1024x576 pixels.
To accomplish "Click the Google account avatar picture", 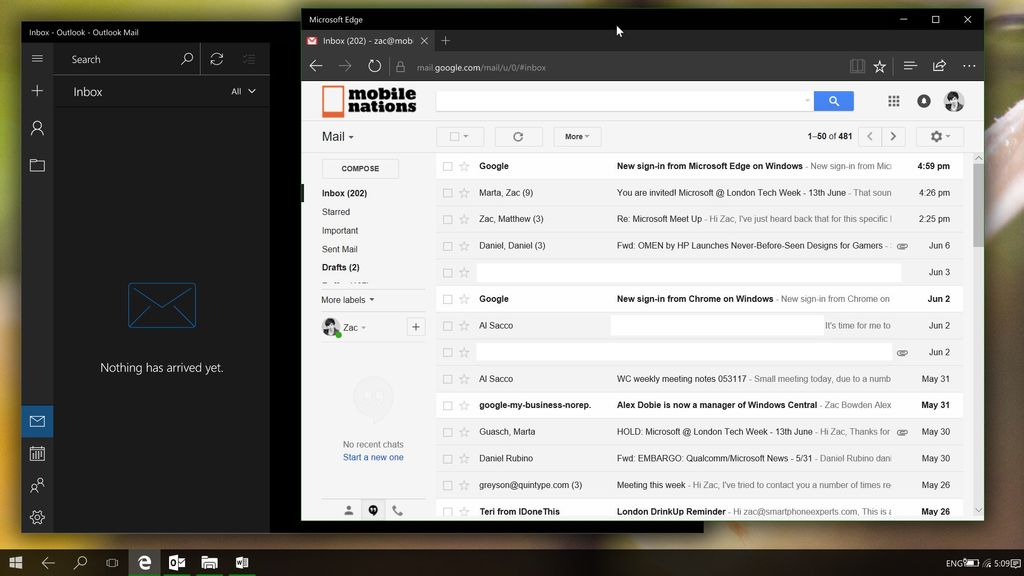I will [953, 100].
